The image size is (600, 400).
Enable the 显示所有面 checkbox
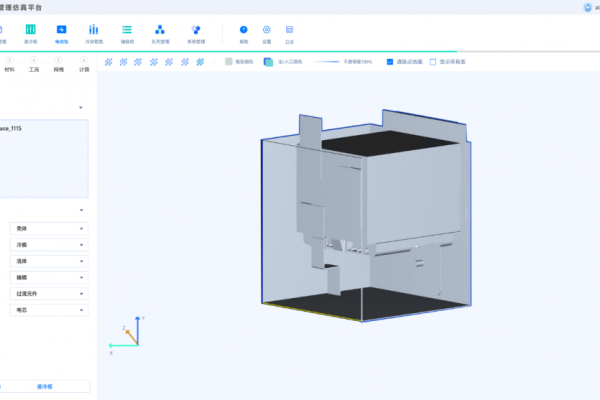click(433, 62)
